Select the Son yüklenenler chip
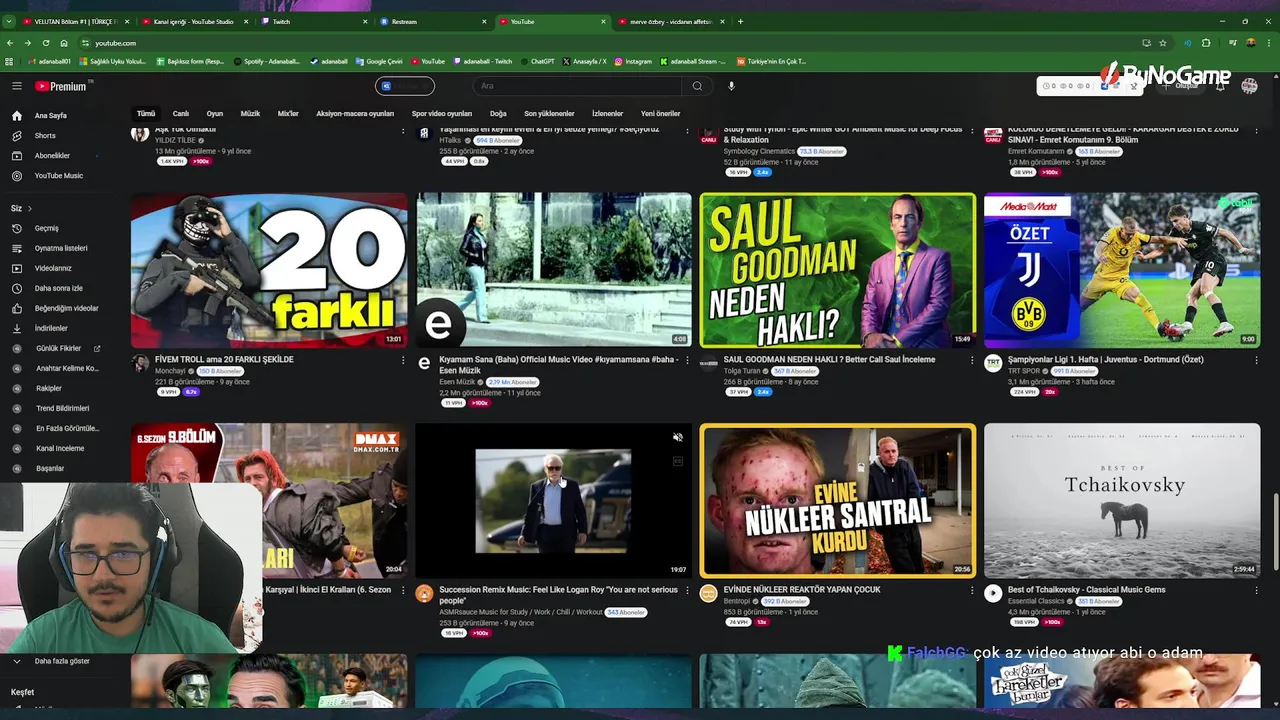The width and height of the screenshot is (1280, 720). point(549,114)
